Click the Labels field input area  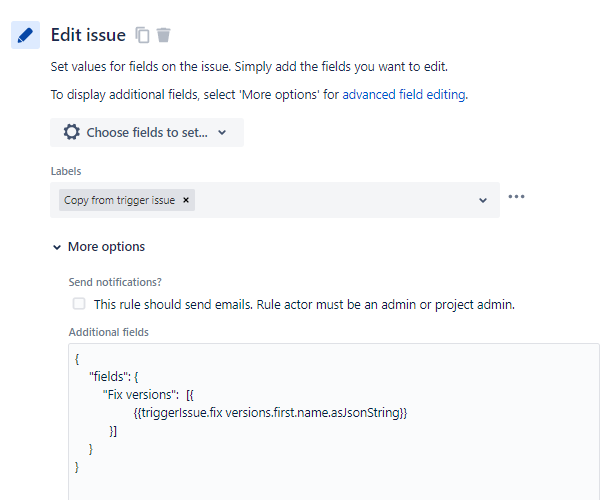275,200
